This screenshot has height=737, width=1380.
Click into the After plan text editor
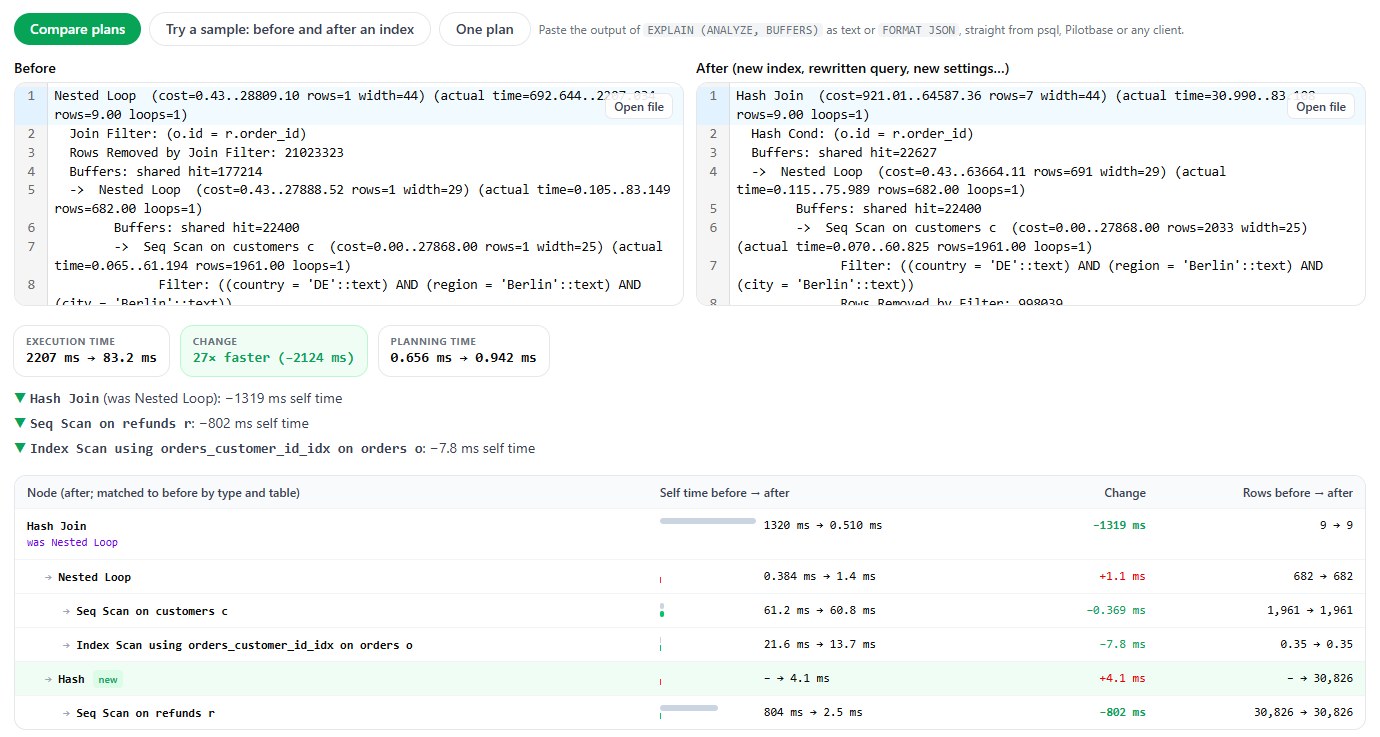(1031, 194)
